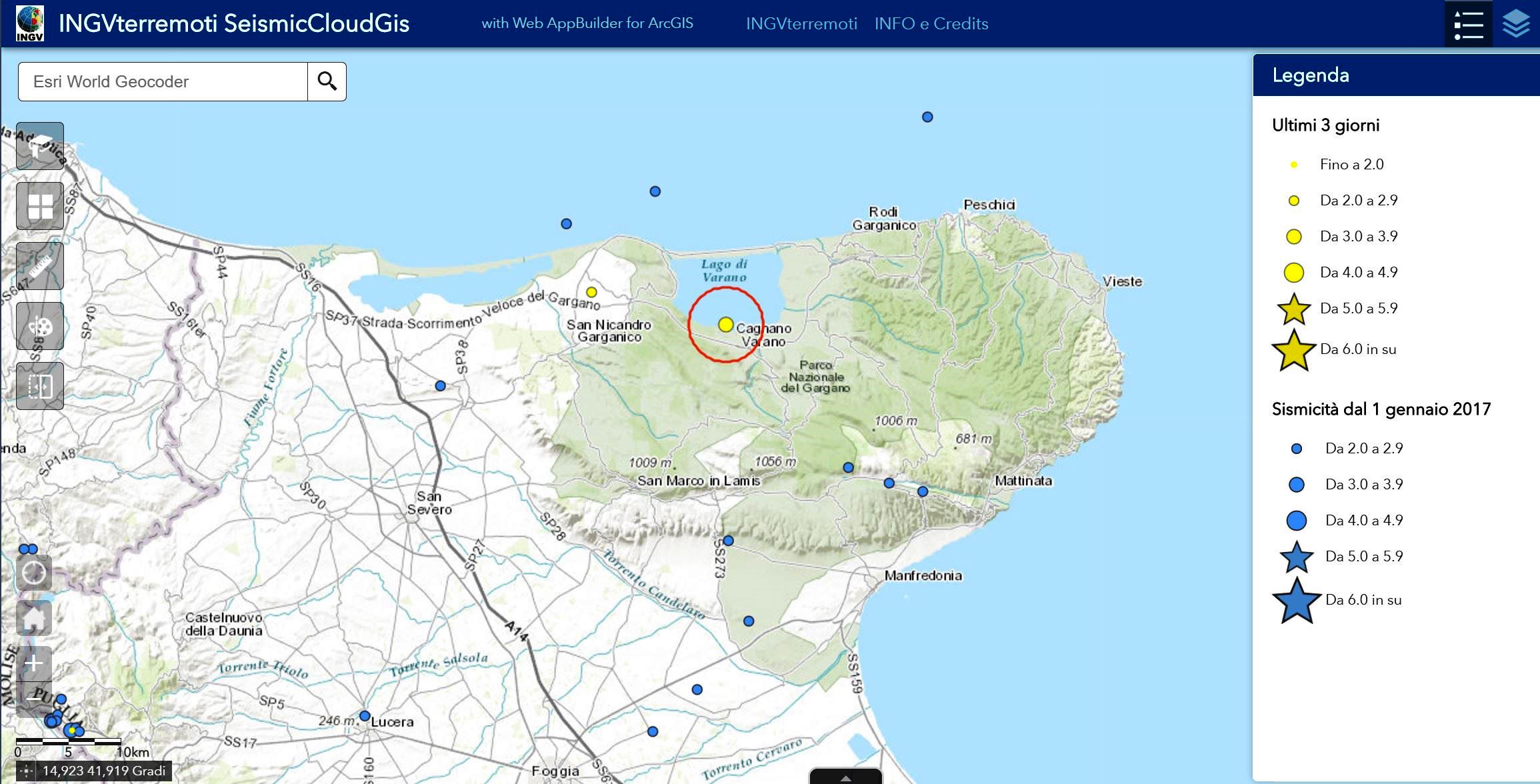Click blue 'Da 2.0 a 2.9' legend label
The width and height of the screenshot is (1540, 784).
[x=1364, y=449]
